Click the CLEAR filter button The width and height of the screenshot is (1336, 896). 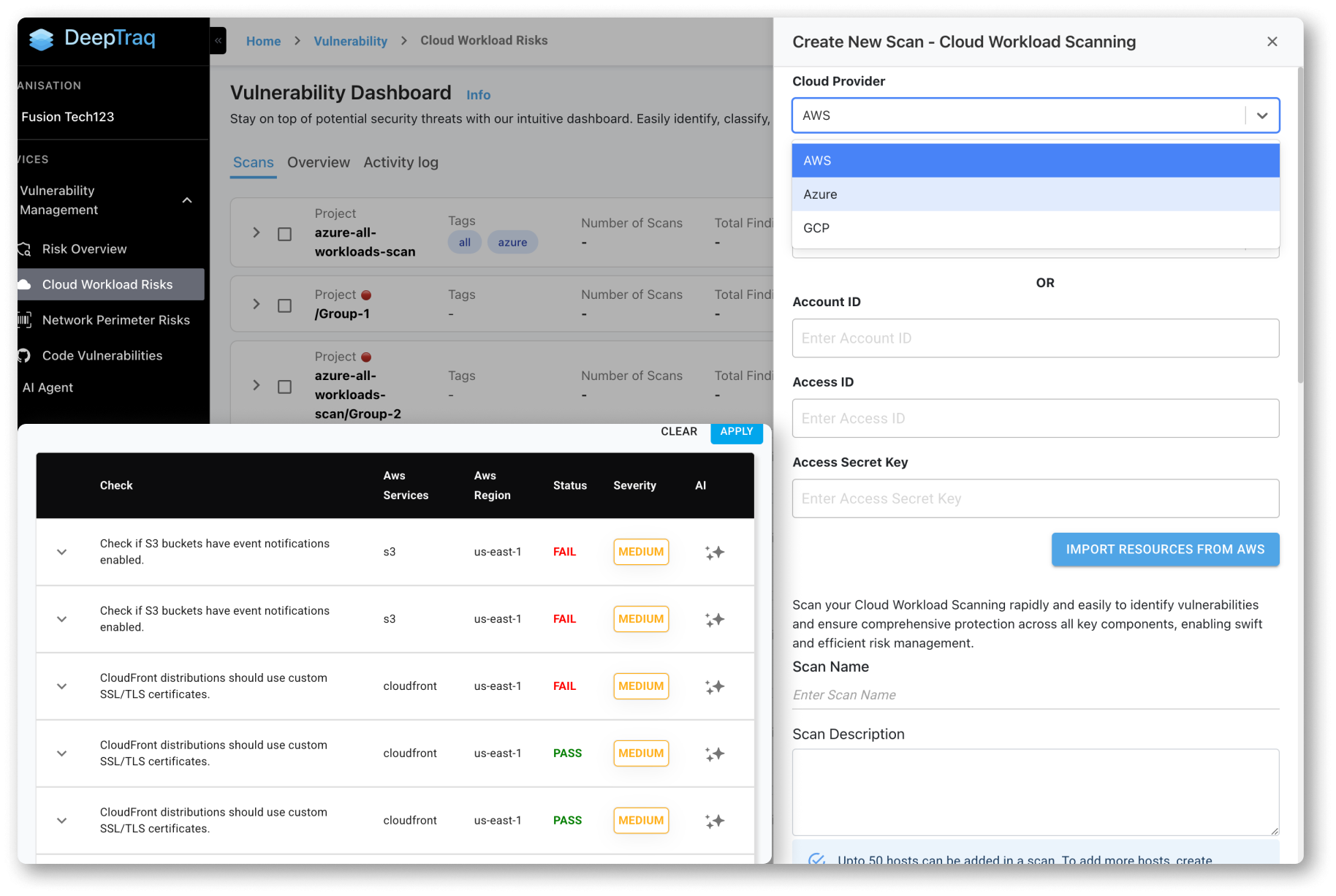tap(679, 432)
